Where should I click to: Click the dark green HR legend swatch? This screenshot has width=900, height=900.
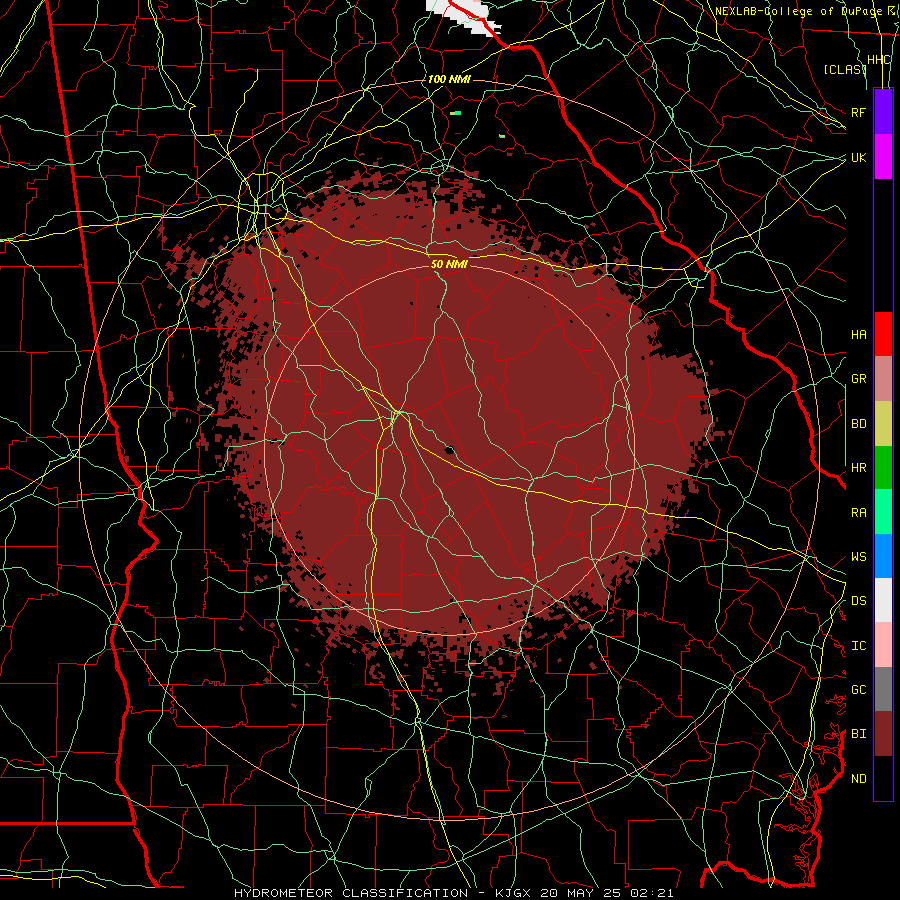pos(883,468)
